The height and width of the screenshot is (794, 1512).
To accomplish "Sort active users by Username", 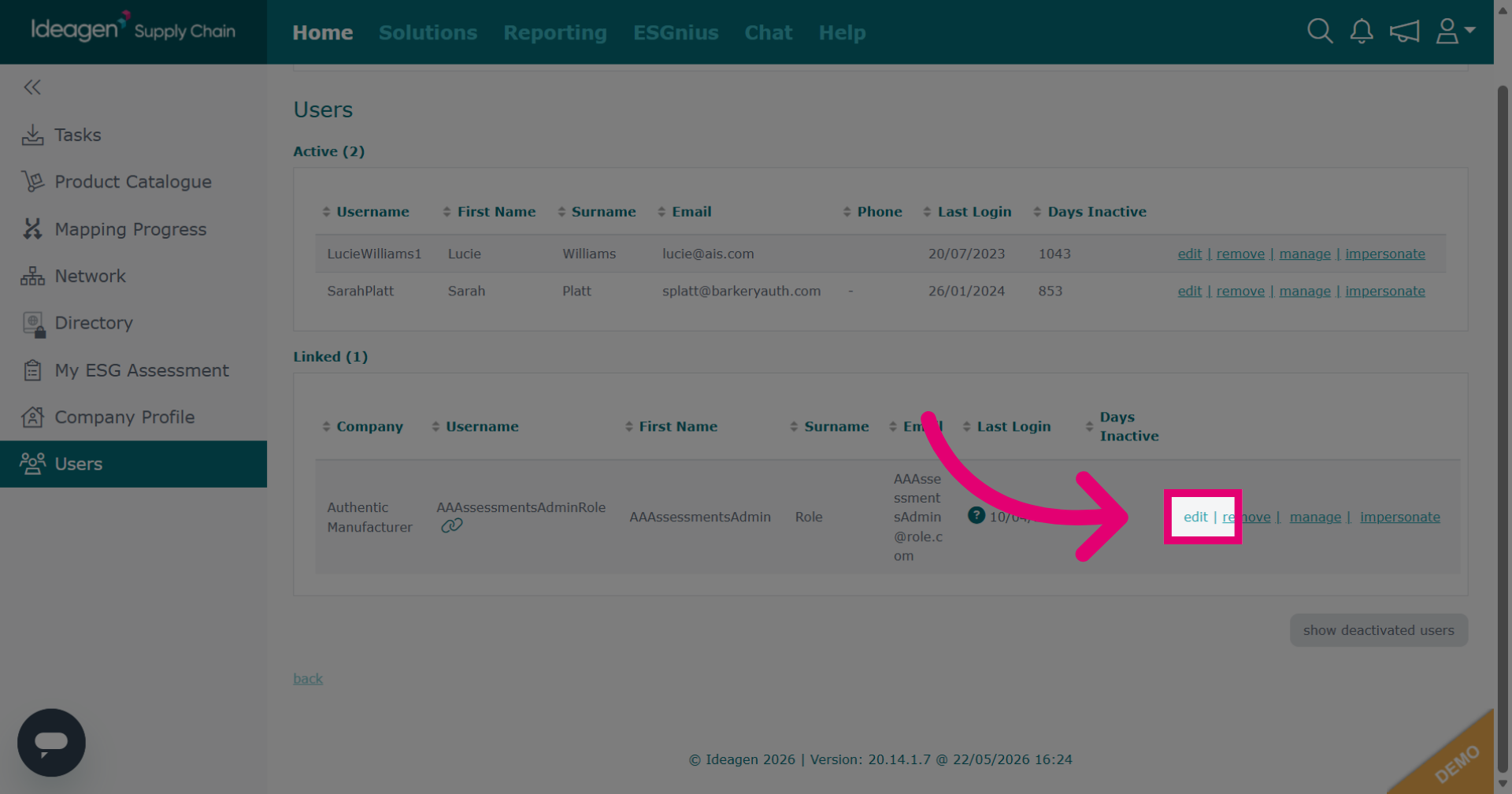I will tap(365, 212).
